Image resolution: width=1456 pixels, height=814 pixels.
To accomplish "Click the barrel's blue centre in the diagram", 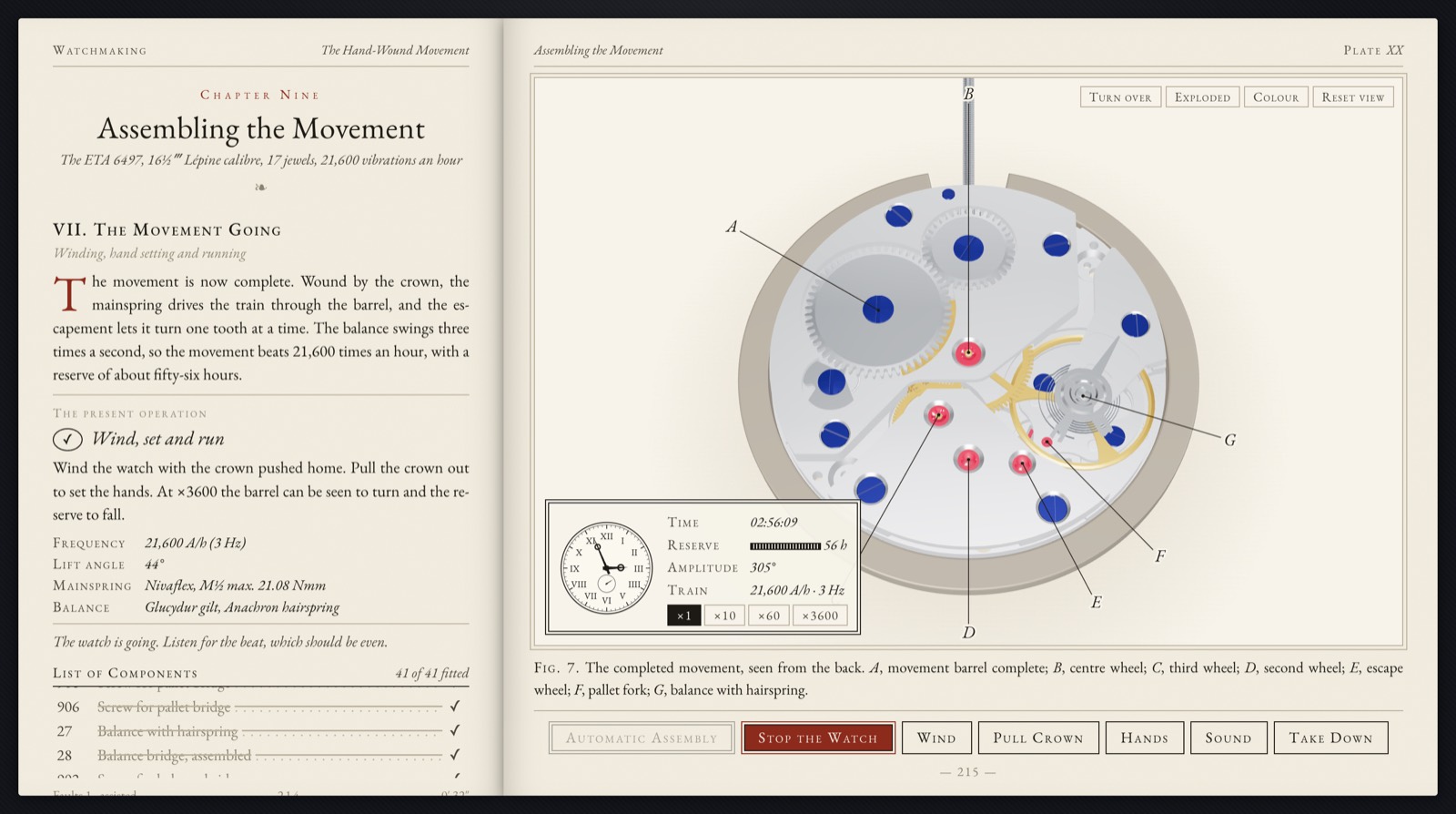I will [878, 309].
